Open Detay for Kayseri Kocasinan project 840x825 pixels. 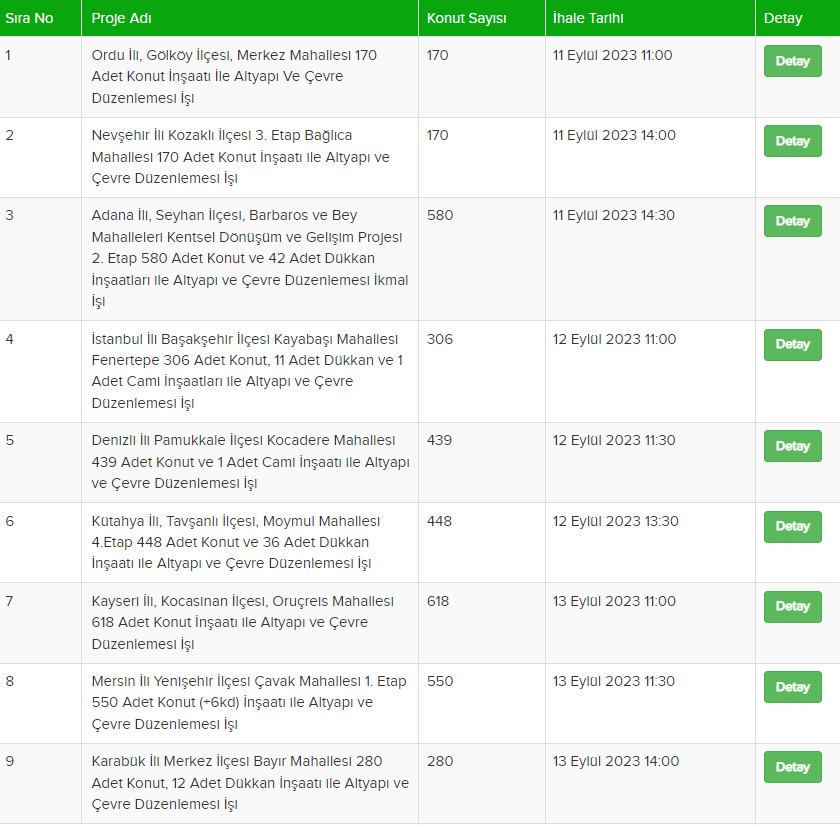click(792, 606)
